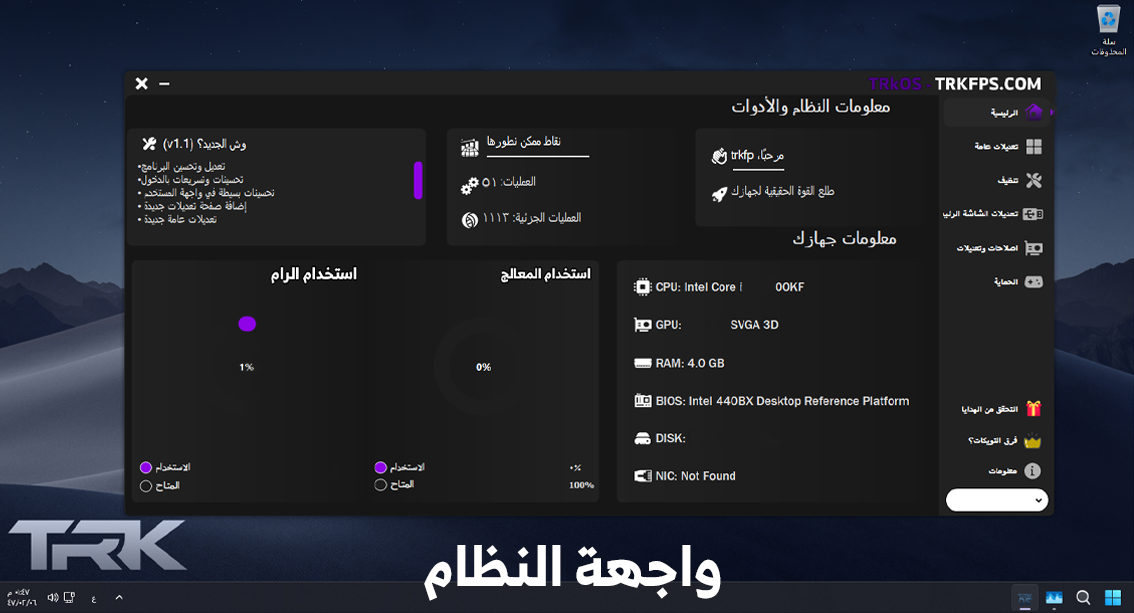Click the NIC network card icon
Image resolution: width=1134 pixels, height=613 pixels.
pos(642,476)
